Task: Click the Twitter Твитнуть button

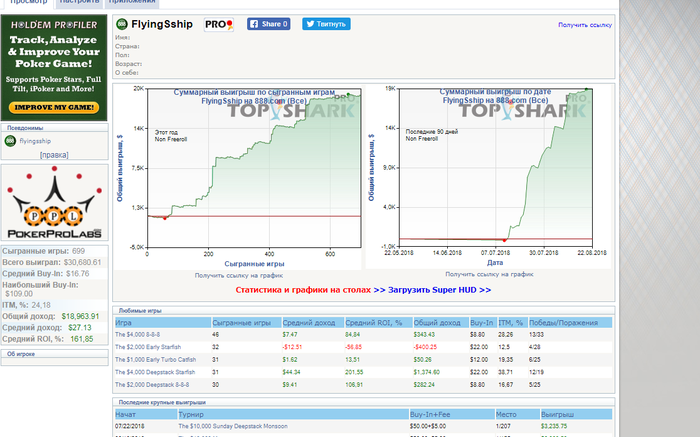Action: (x=326, y=24)
